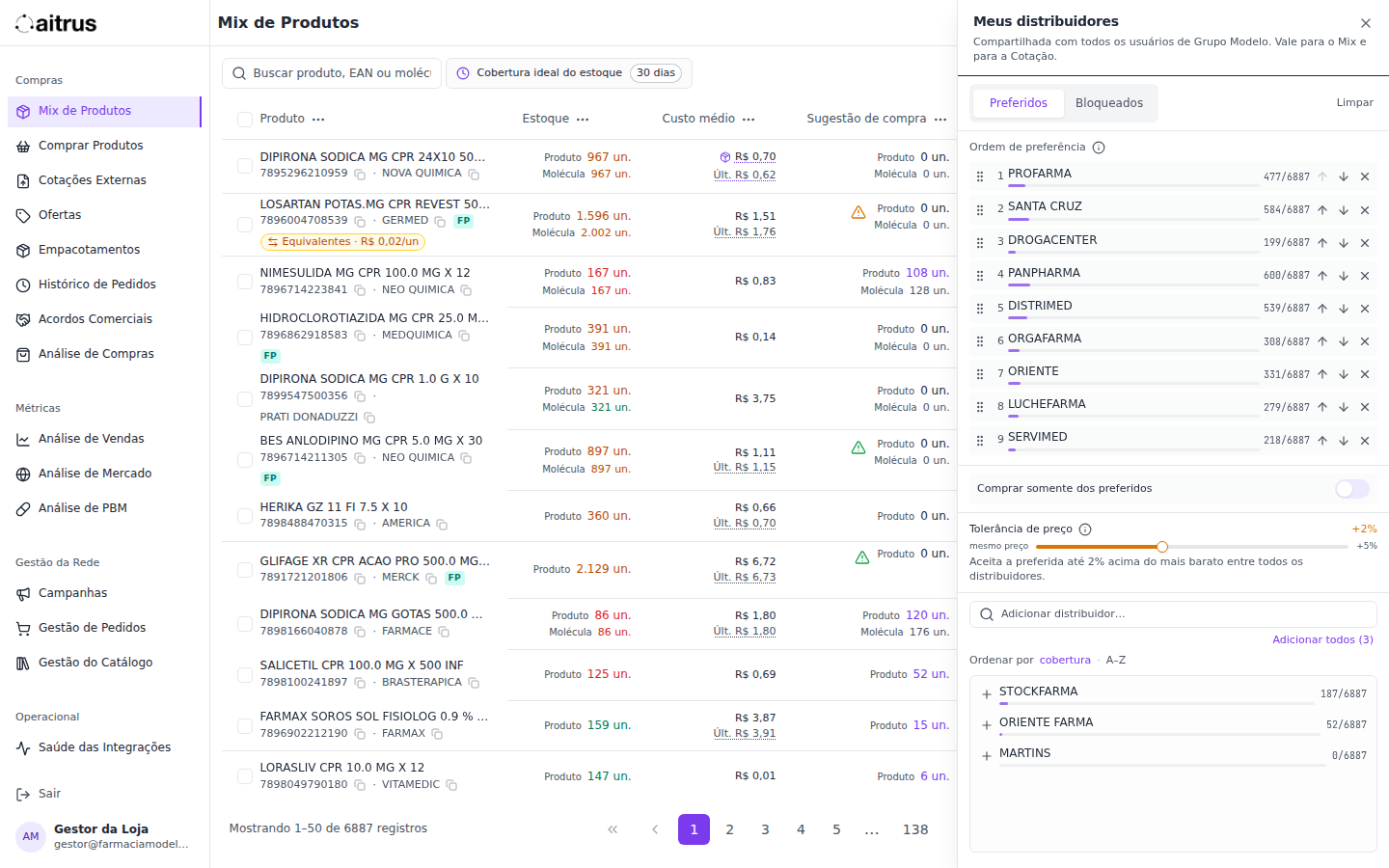1389x868 pixels.
Task: Remove PANPHARMA from preferred list
Action: [x=1365, y=276]
